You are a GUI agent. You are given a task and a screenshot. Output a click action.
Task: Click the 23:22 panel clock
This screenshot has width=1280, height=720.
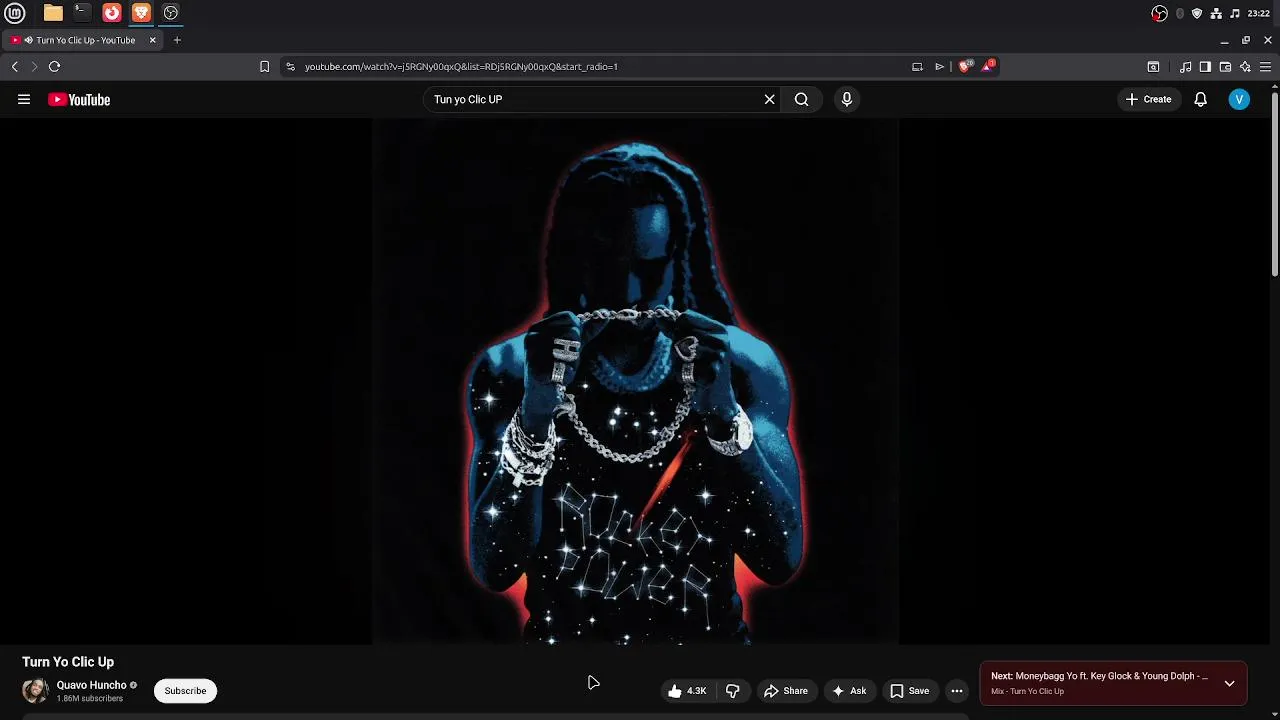pos(1259,13)
